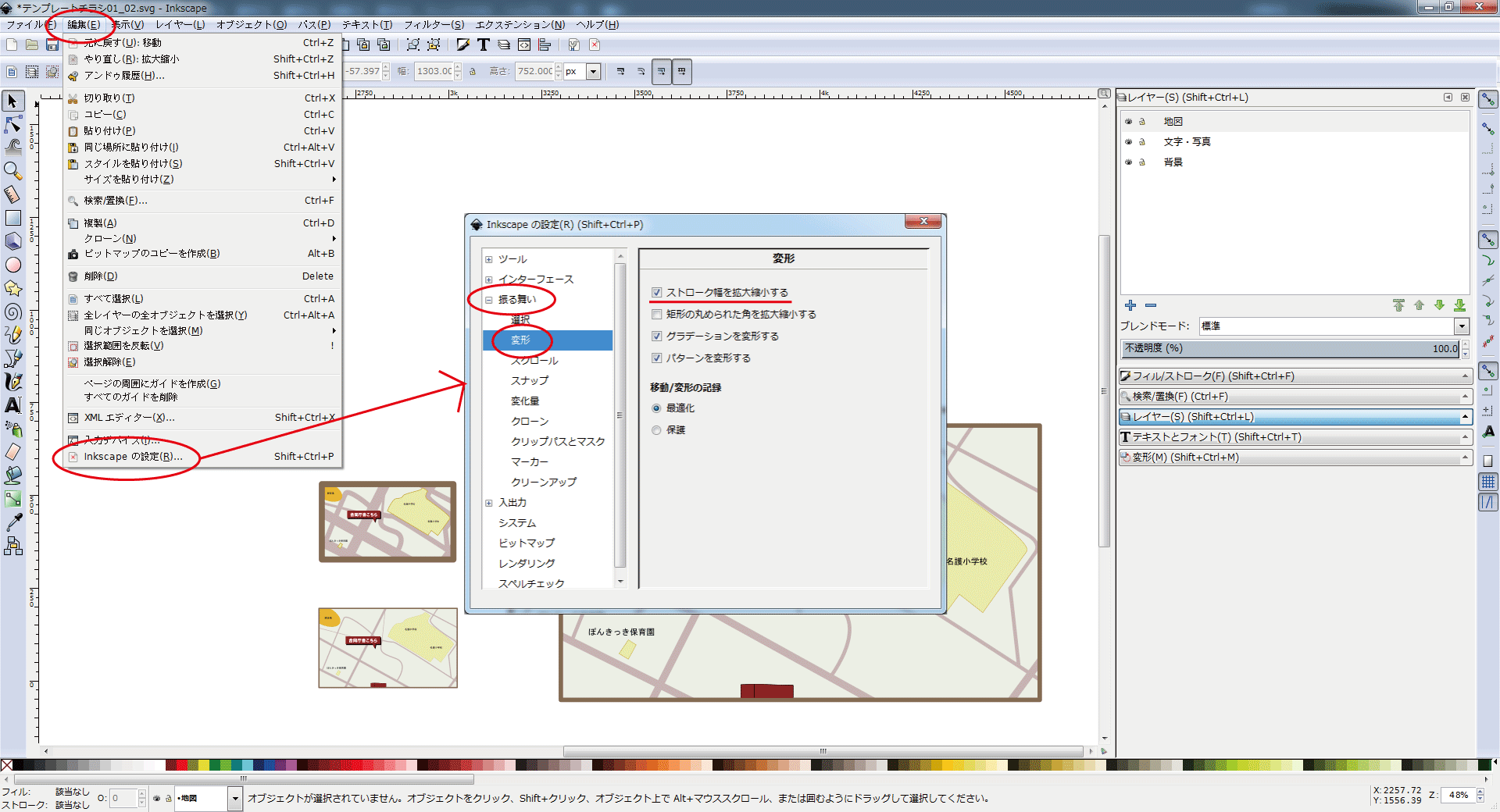Open 検索/置換 docked panel header
Image resolution: width=1500 pixels, height=812 pixels.
click(x=1295, y=397)
